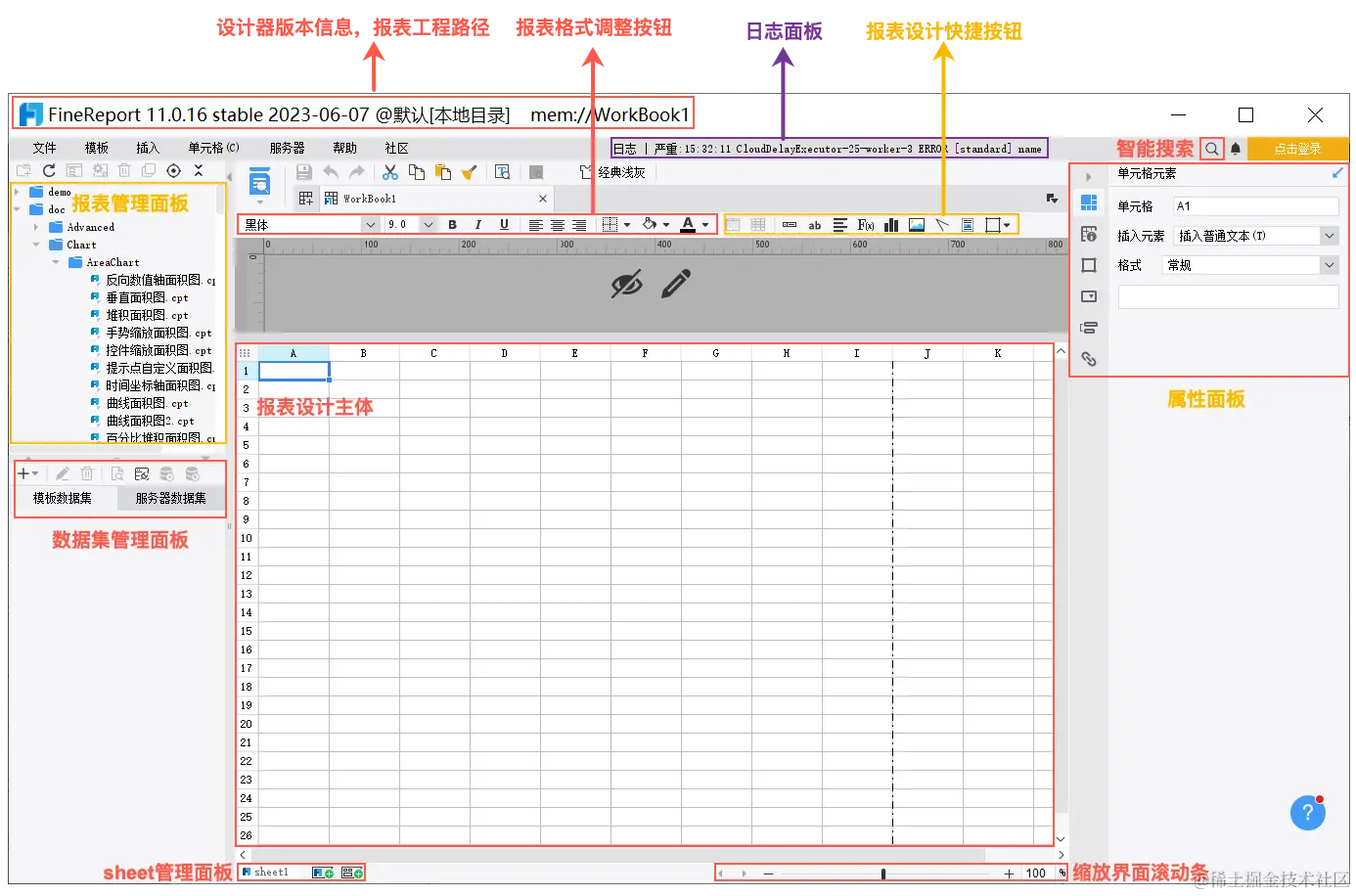Insert chart bar icon
Viewport: 1356px width, 896px height.
pyautogui.click(x=891, y=225)
